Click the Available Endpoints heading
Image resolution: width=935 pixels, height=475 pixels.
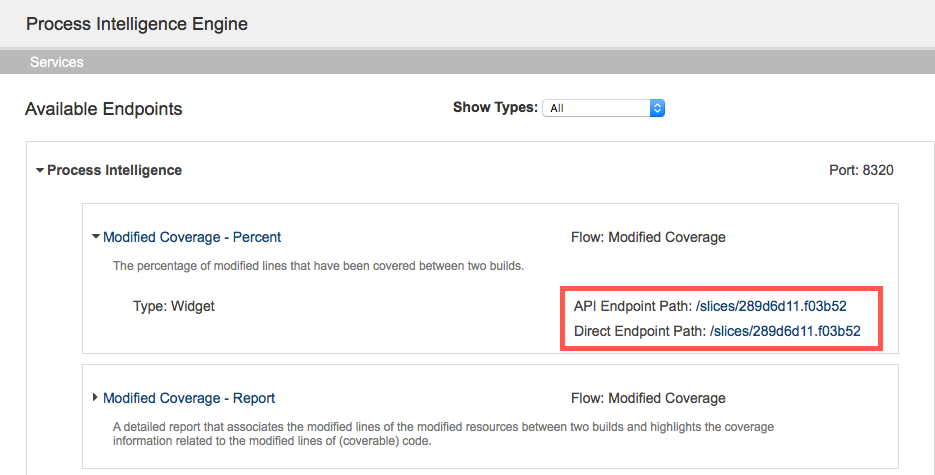click(104, 109)
